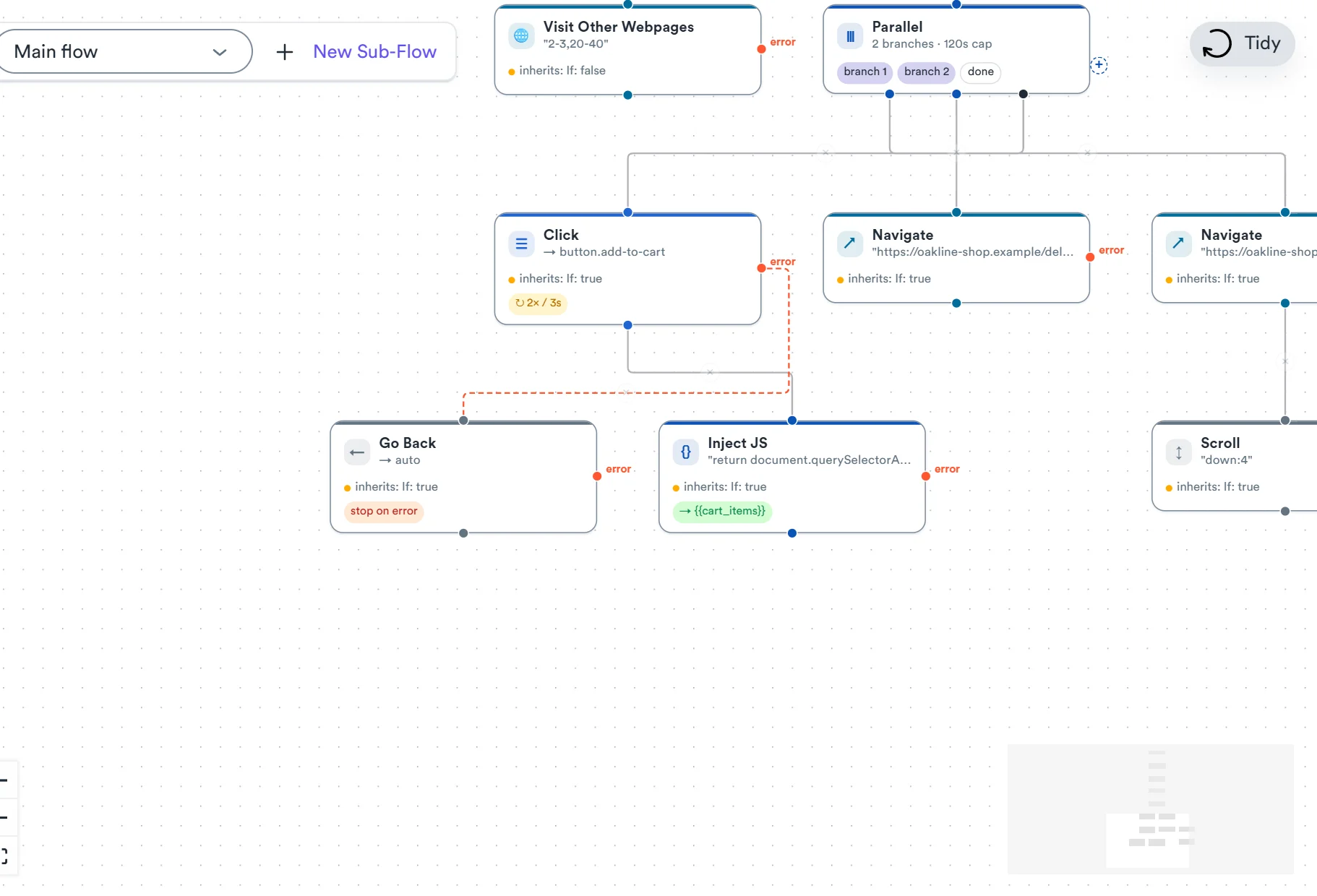Click the Inject JS curly-braces icon

[x=686, y=452]
